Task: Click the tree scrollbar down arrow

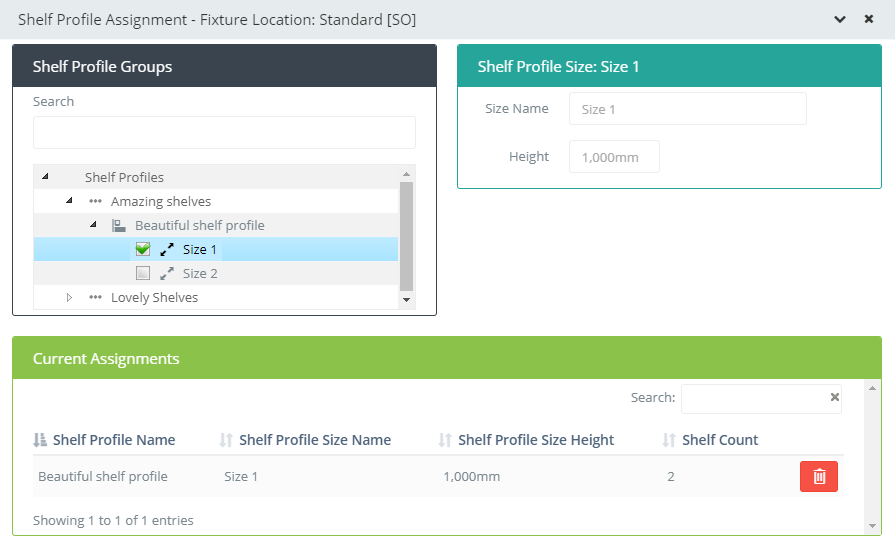Action: tap(406, 300)
